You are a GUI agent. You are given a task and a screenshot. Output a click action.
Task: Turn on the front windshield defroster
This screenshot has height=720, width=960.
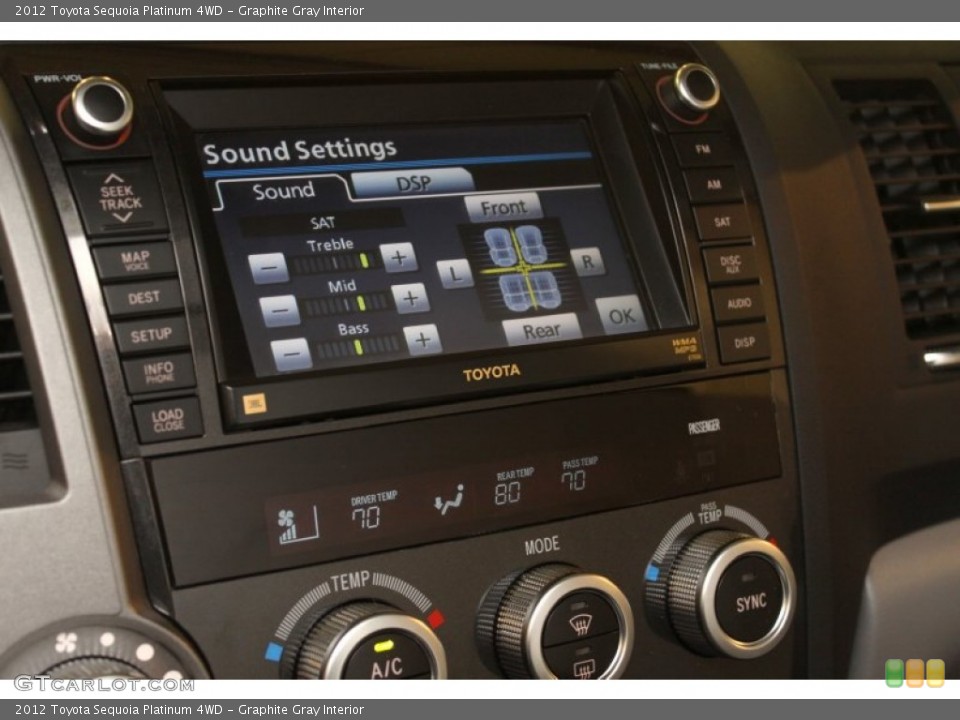[x=579, y=622]
